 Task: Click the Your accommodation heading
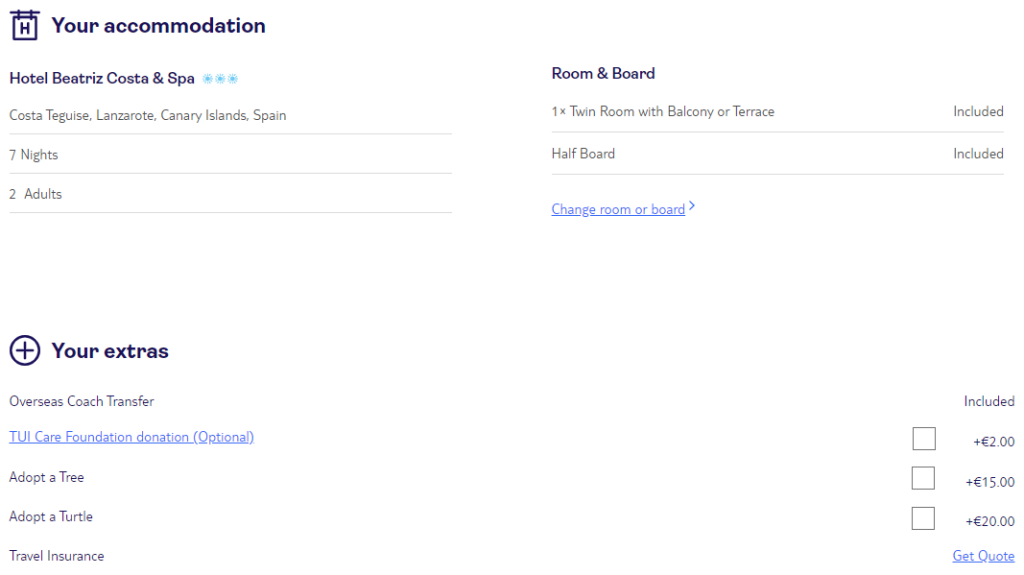(x=159, y=25)
